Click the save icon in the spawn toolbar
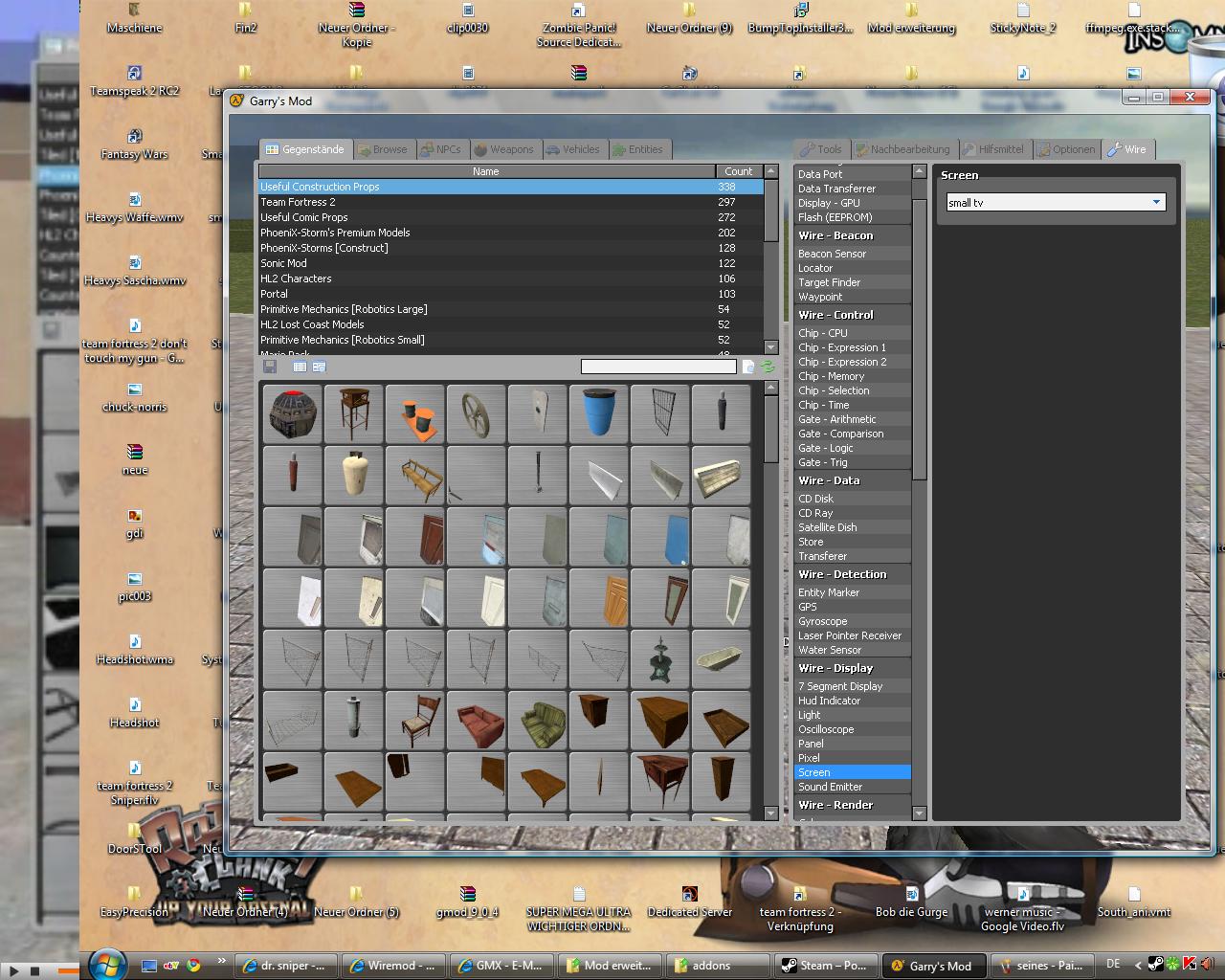This screenshot has width=1225, height=980. 270,367
